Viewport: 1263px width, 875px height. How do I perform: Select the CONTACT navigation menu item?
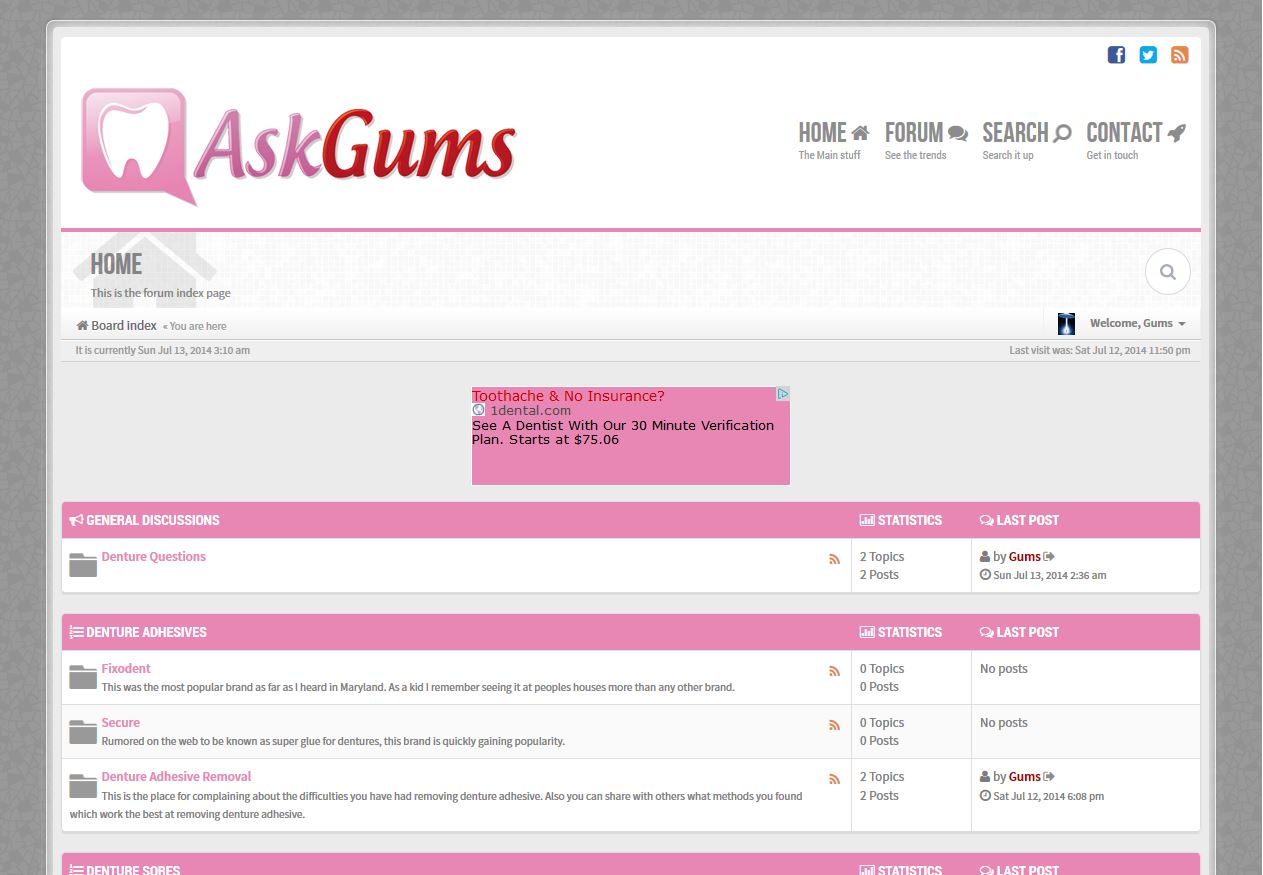(x=1135, y=133)
